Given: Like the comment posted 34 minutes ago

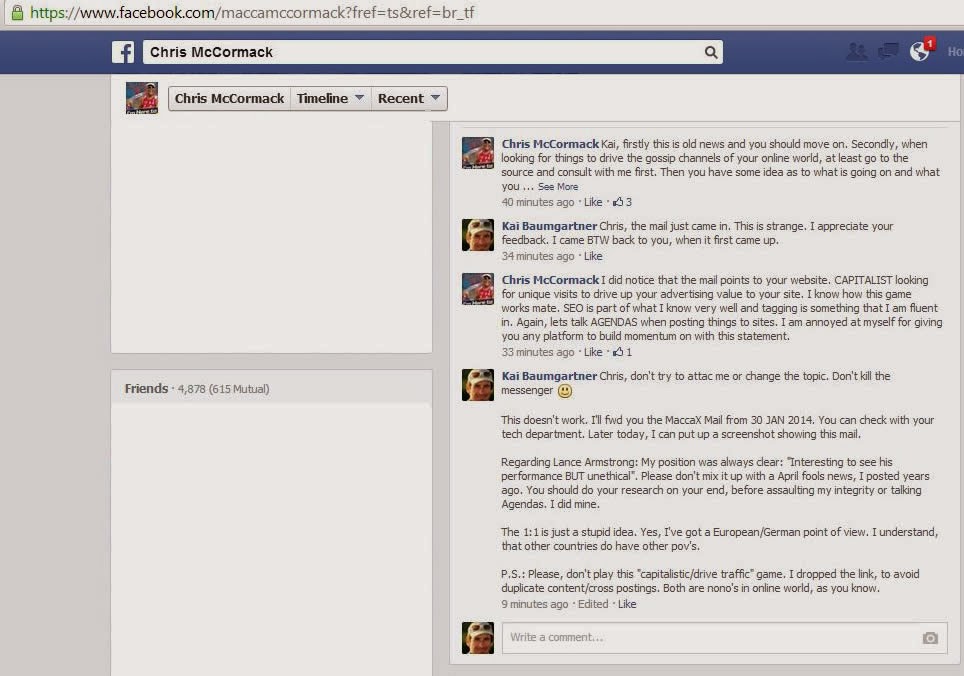Looking at the screenshot, I should click(x=593, y=256).
